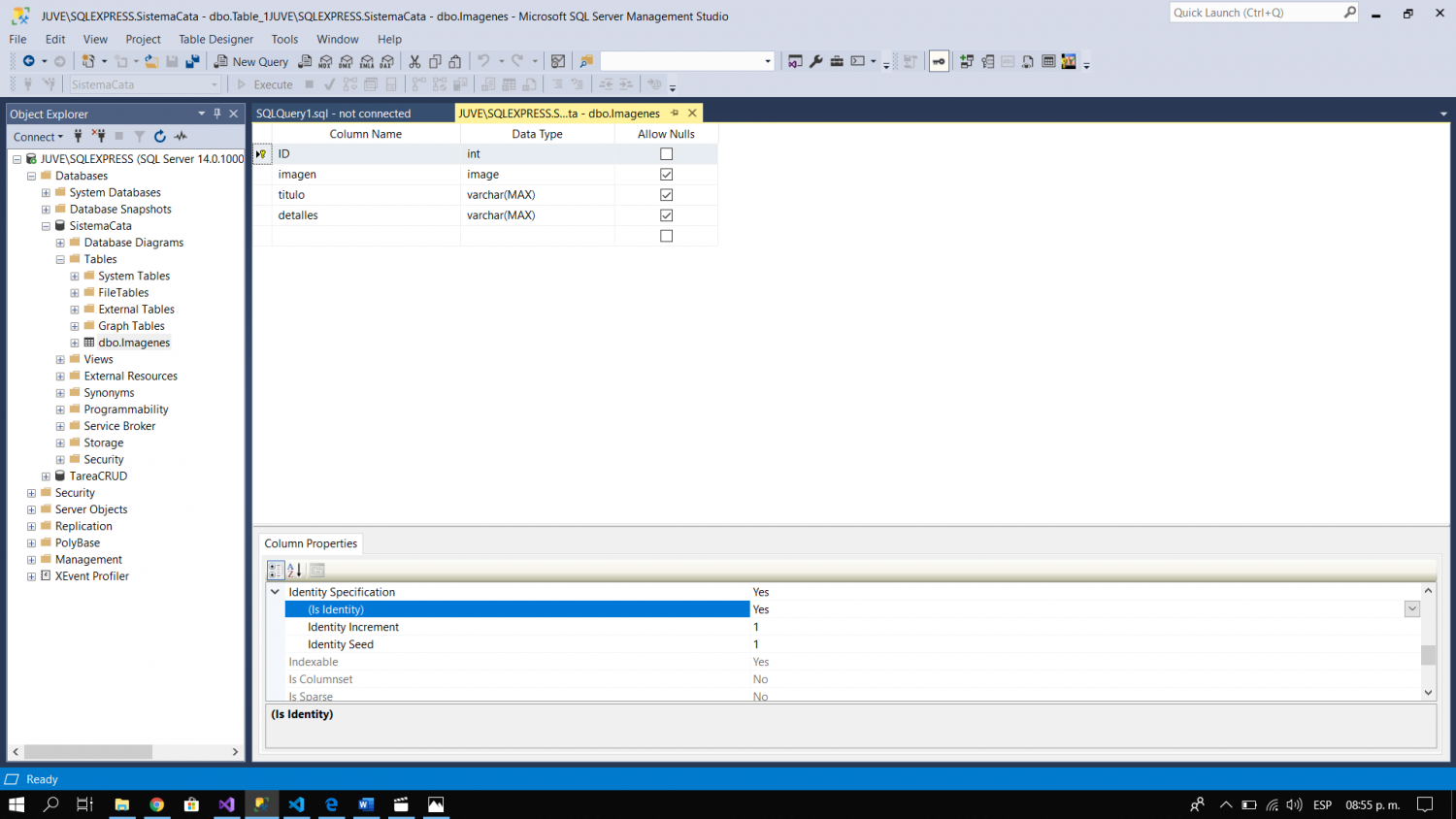Image resolution: width=1456 pixels, height=819 pixels.
Task: Click the Cut scissors icon
Action: [414, 61]
